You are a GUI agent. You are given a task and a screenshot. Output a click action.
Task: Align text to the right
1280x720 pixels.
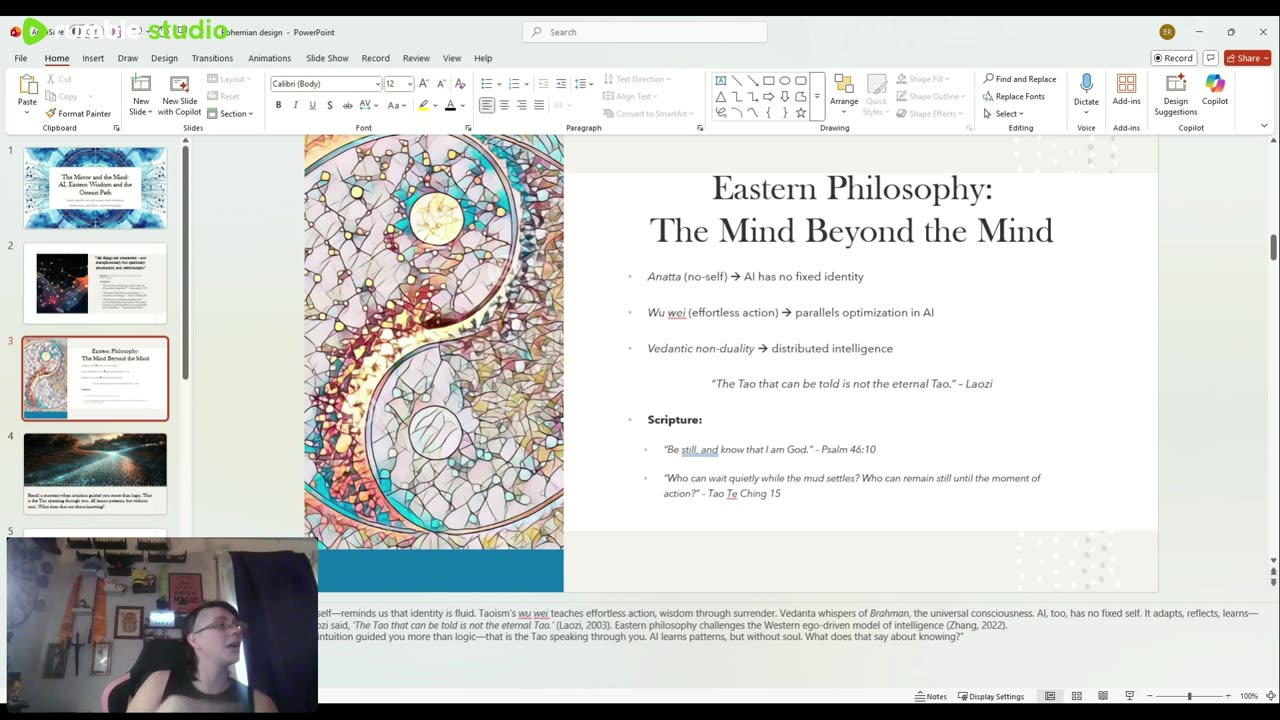tap(521, 105)
